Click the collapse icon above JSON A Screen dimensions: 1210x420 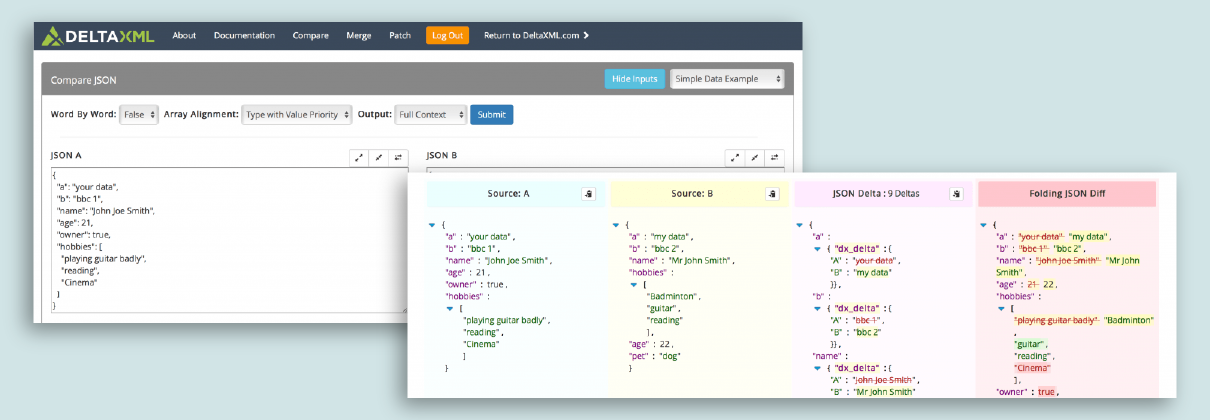(x=378, y=157)
